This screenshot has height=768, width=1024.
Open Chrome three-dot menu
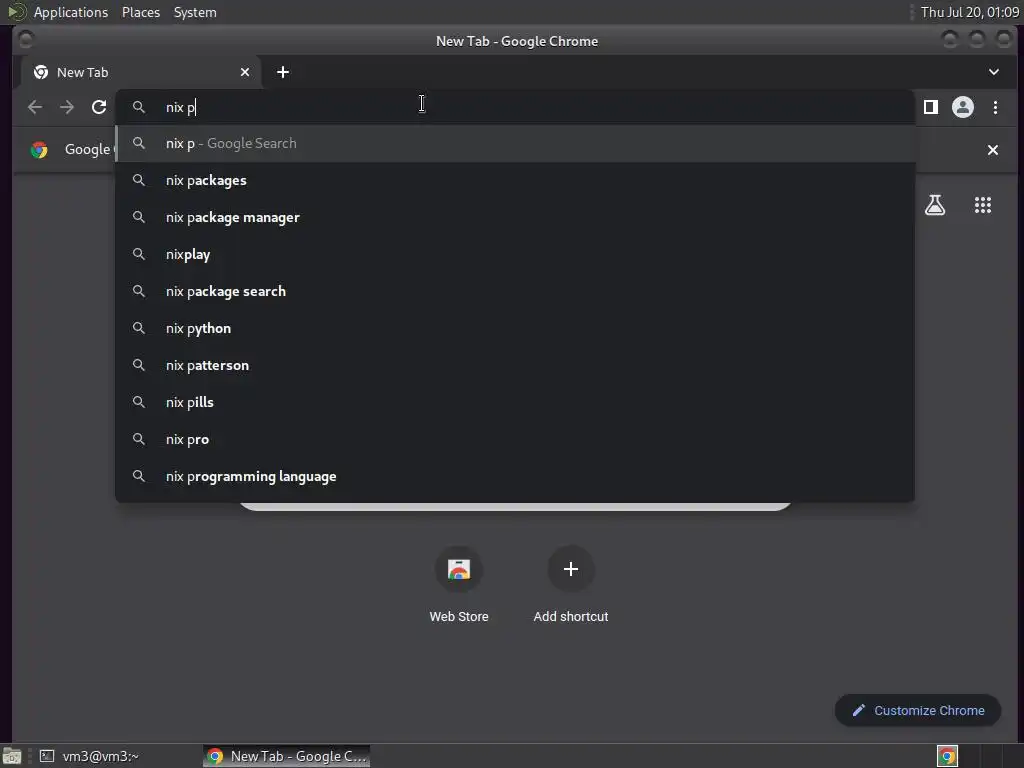tap(995, 107)
